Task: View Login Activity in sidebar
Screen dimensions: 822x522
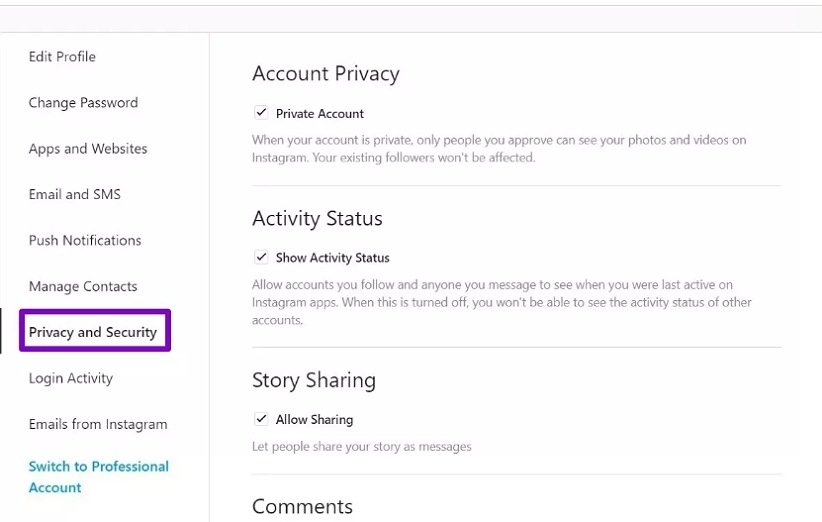Action: [70, 379]
